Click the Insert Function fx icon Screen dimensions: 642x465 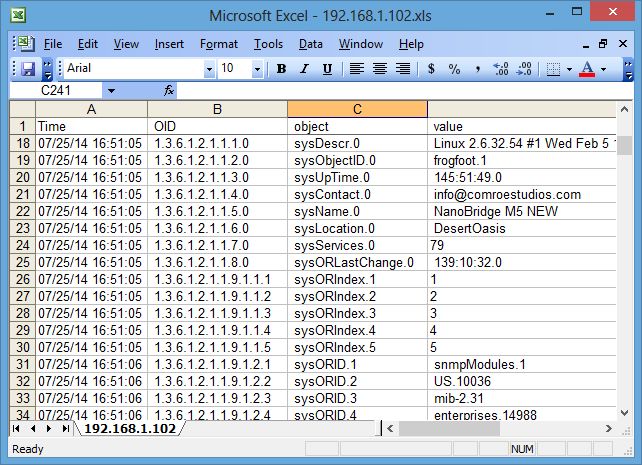coord(168,90)
